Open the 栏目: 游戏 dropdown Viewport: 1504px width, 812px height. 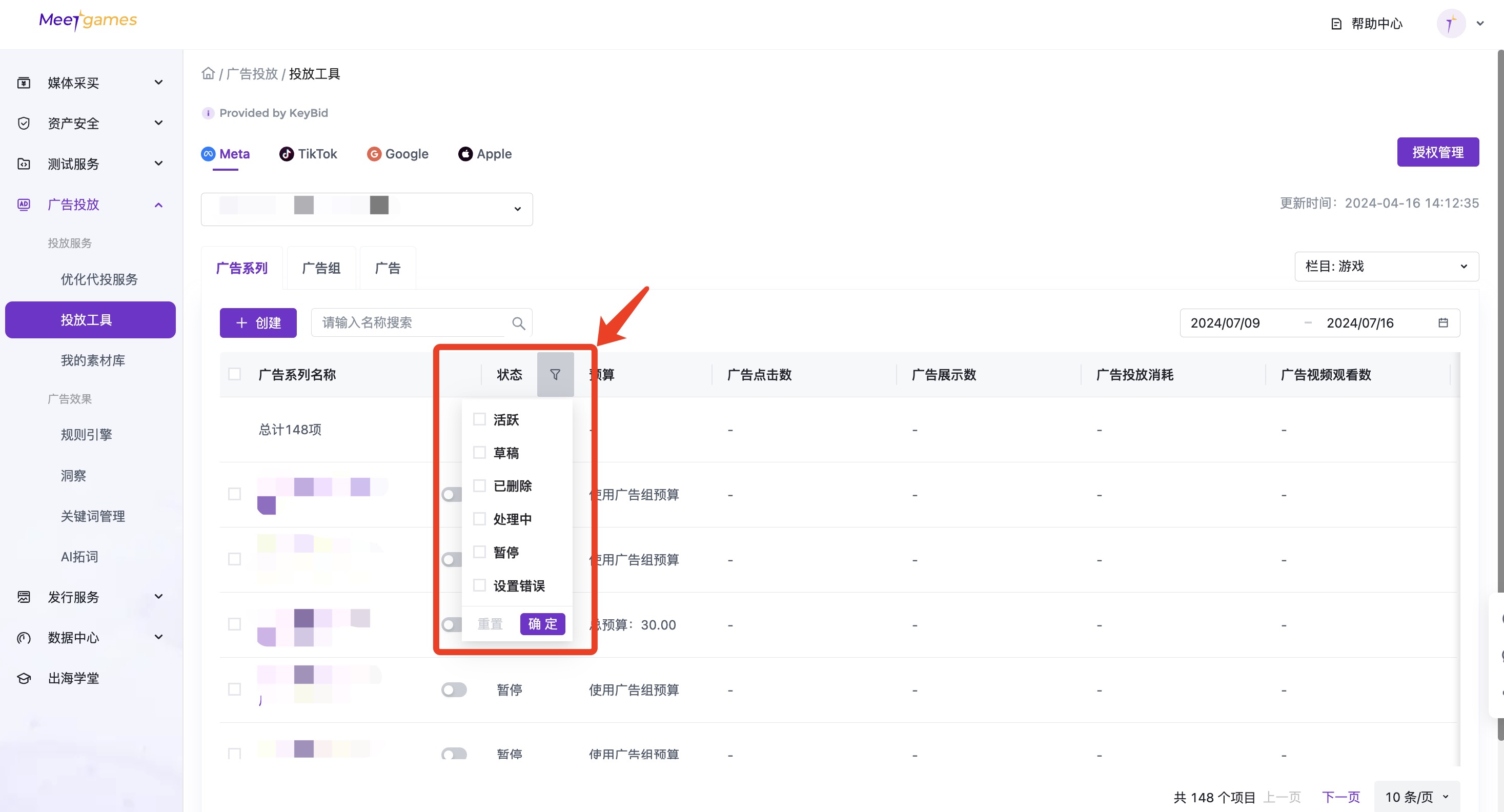pyautogui.click(x=1387, y=266)
